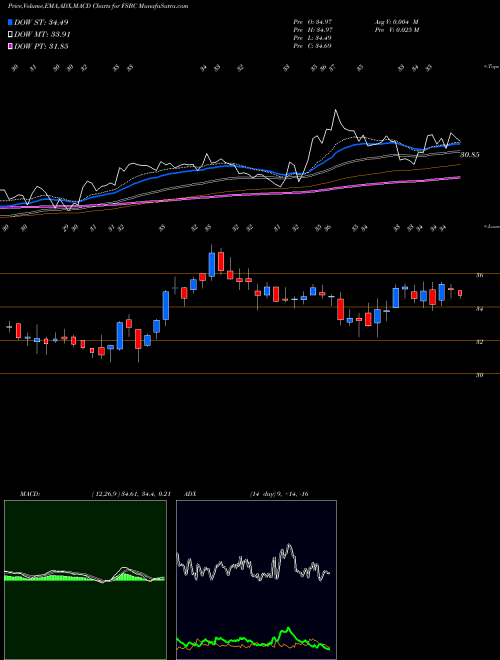Open the dark blue ADX indicator panel
The width and height of the screenshot is (500, 660).
click(x=256, y=580)
